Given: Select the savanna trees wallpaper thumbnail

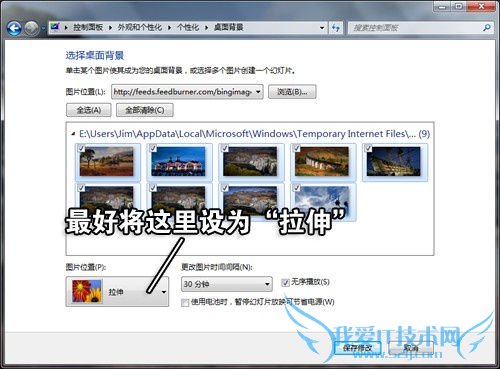Looking at the screenshot, I should click(x=107, y=162).
